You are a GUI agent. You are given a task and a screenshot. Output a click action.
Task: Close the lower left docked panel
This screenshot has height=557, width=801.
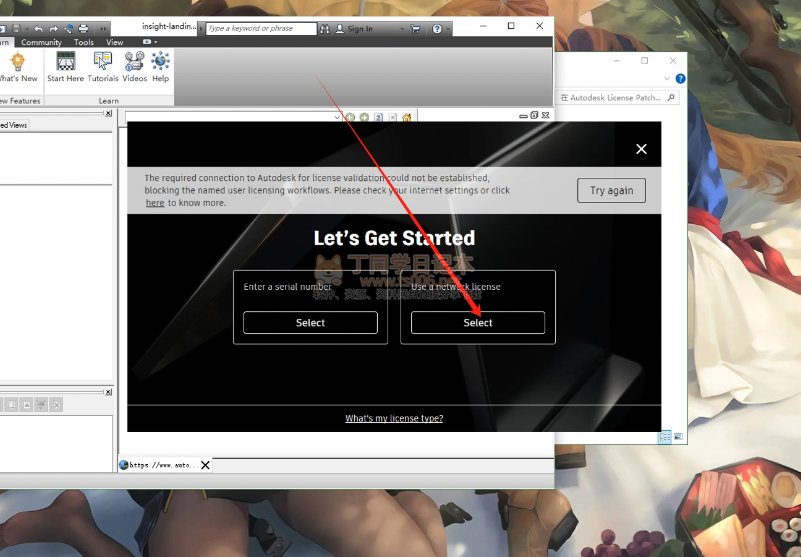point(108,392)
